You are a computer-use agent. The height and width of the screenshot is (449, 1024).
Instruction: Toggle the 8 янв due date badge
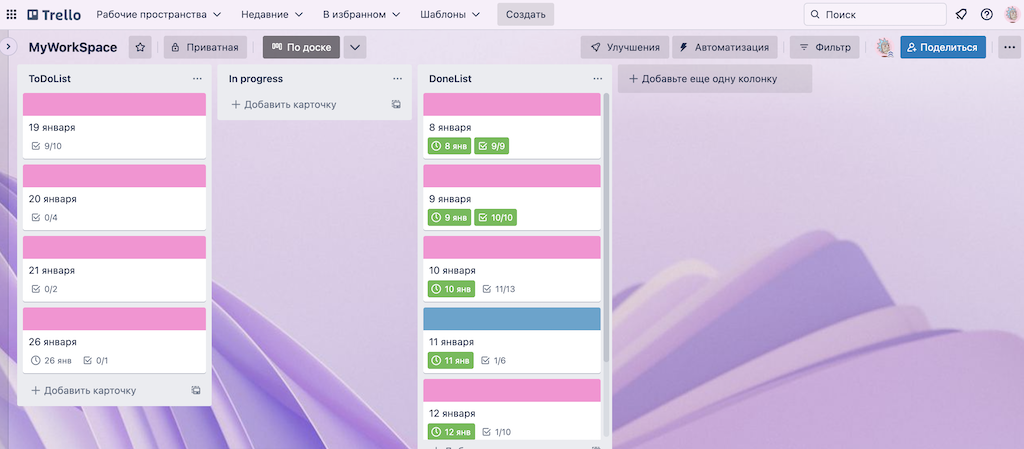pos(449,146)
